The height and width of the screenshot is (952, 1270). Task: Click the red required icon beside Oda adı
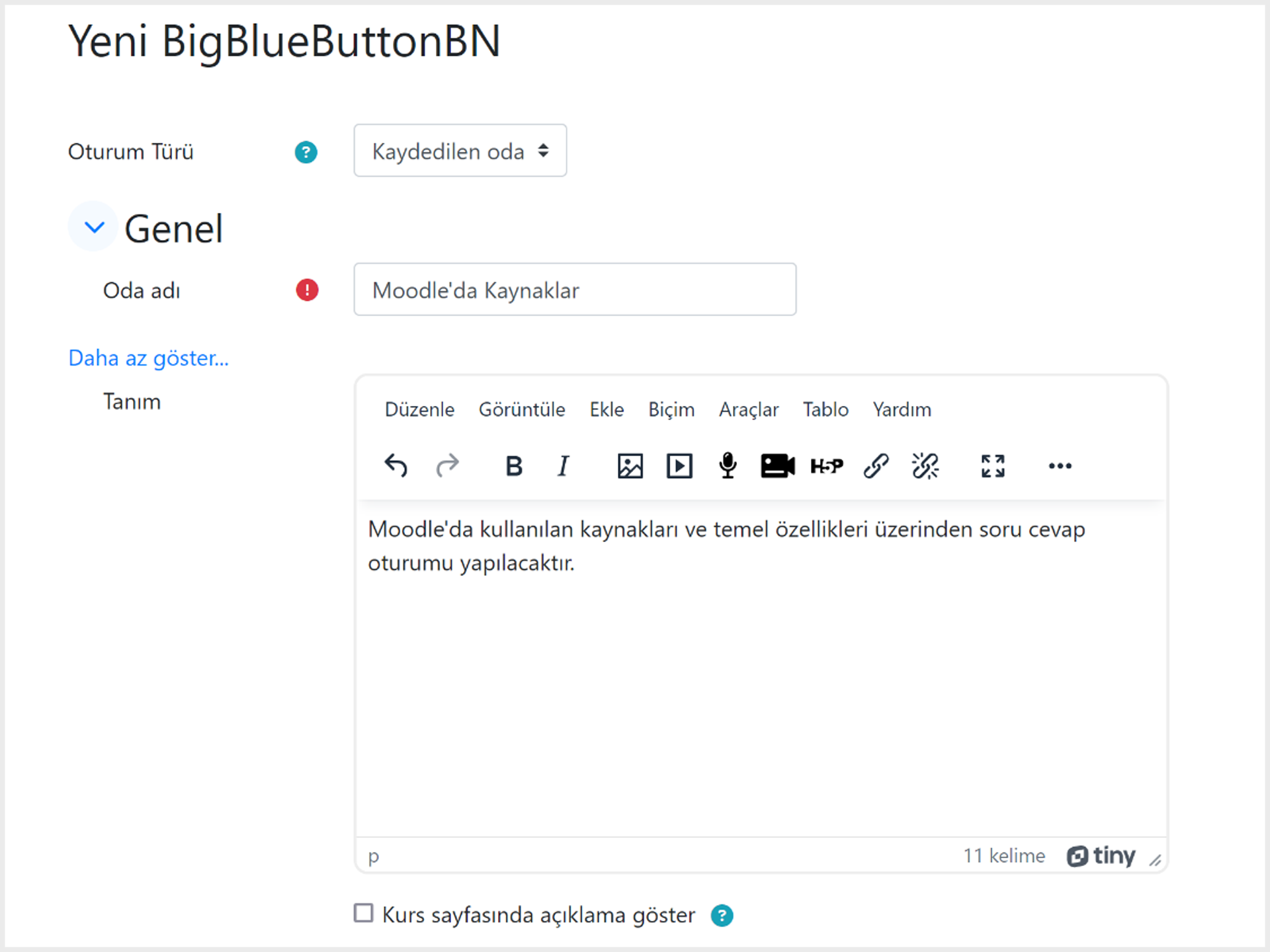[x=307, y=290]
